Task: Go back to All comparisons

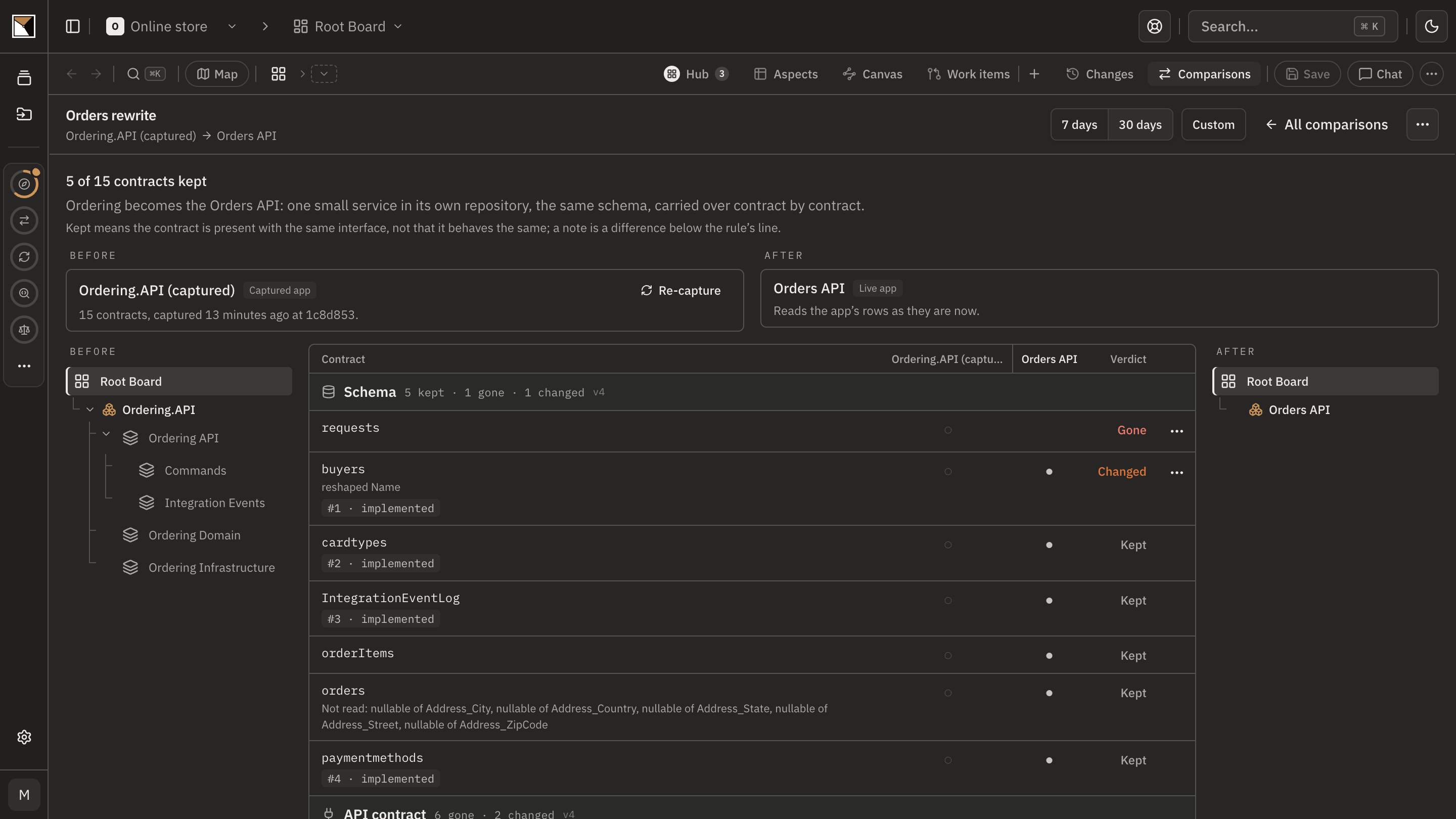Action: pyautogui.click(x=1327, y=124)
